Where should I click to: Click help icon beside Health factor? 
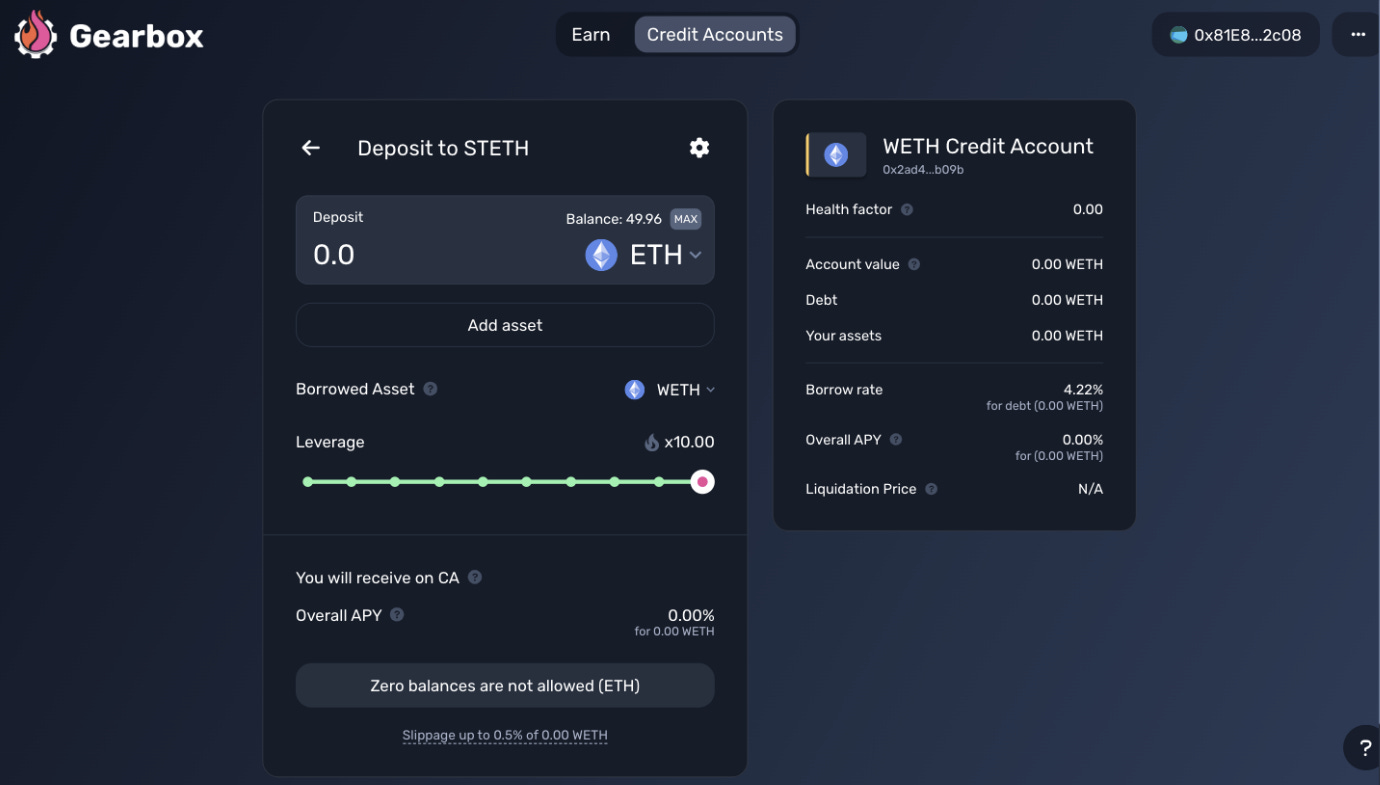coord(907,210)
